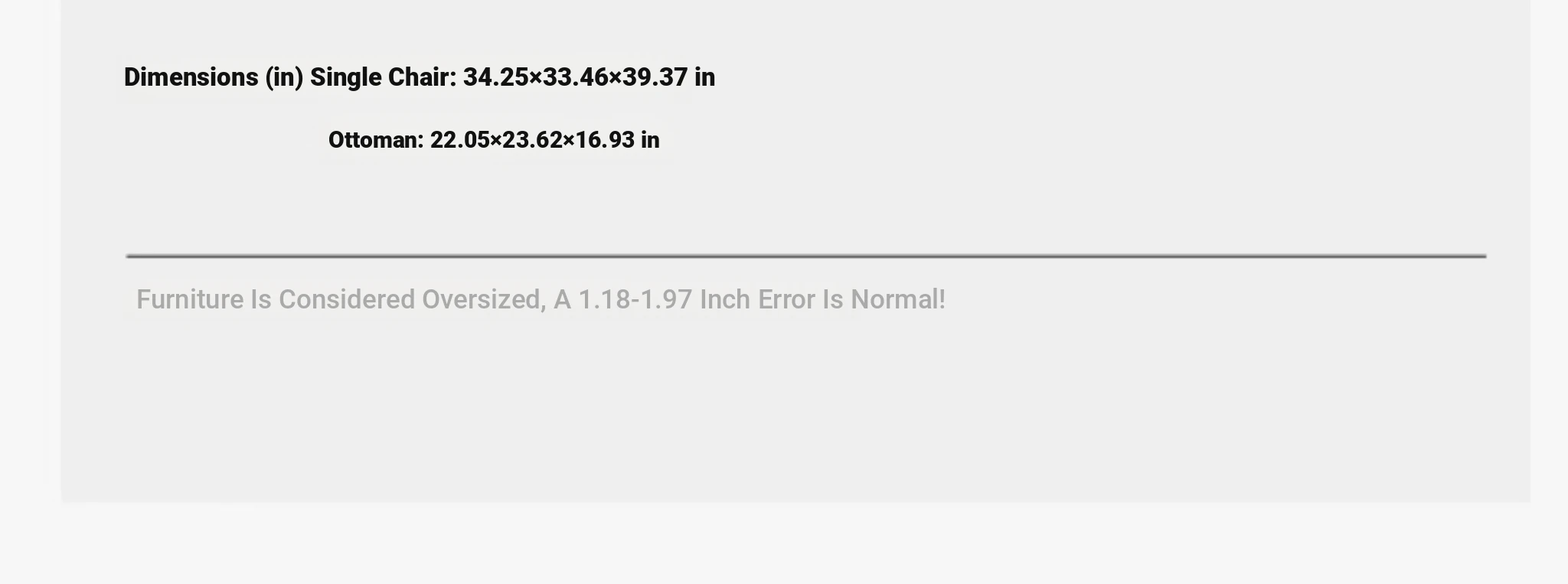Select the "Single Chair:" label
The width and height of the screenshot is (1568, 584).
tap(383, 77)
